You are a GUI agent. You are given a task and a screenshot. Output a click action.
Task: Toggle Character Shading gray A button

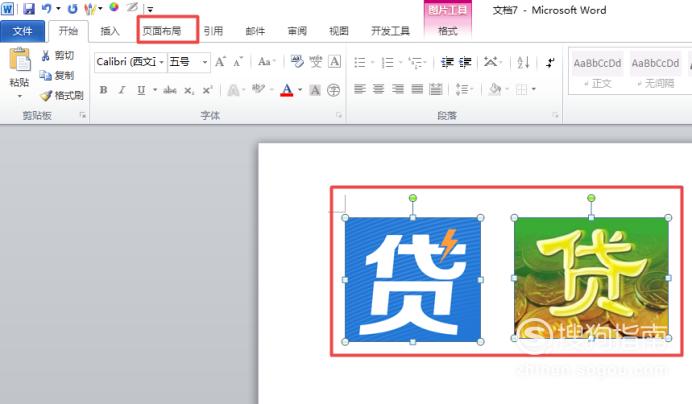point(315,90)
